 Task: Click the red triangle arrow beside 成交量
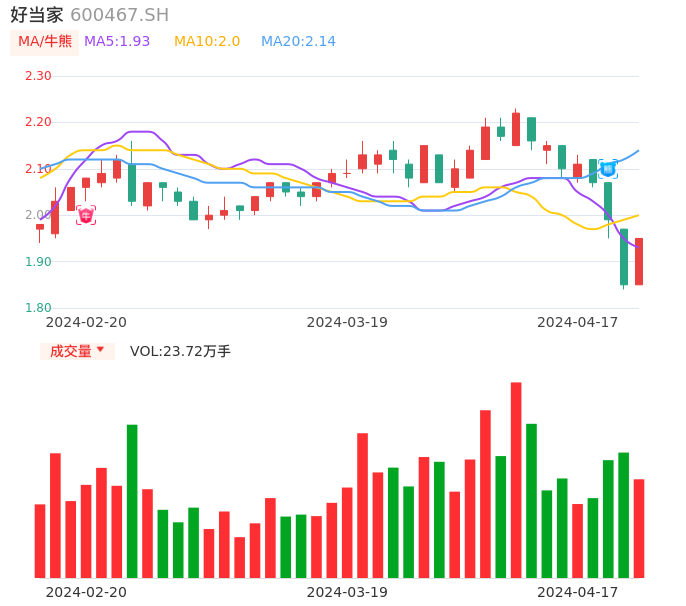100,350
